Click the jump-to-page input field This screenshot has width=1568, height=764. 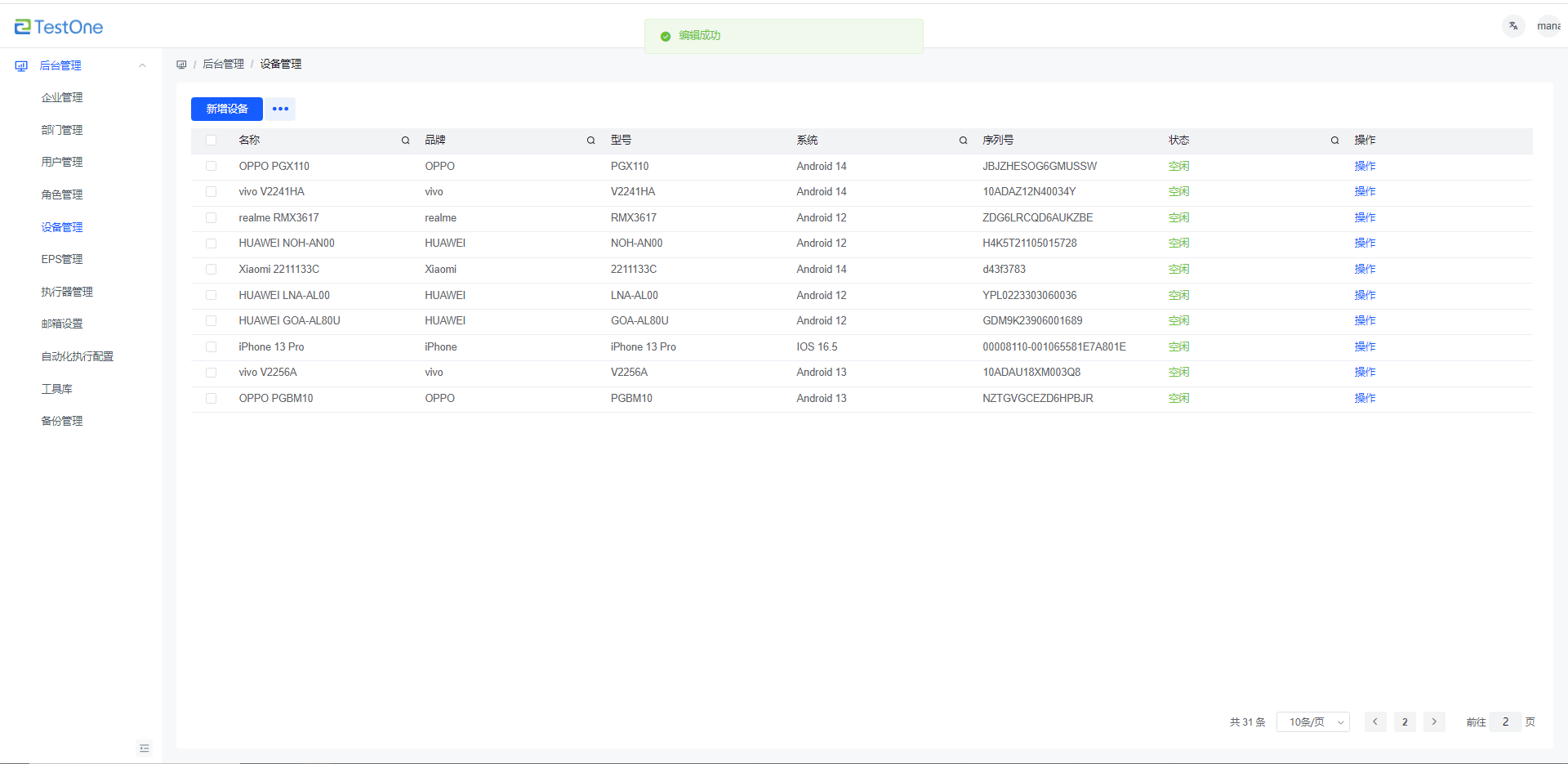tap(1505, 722)
